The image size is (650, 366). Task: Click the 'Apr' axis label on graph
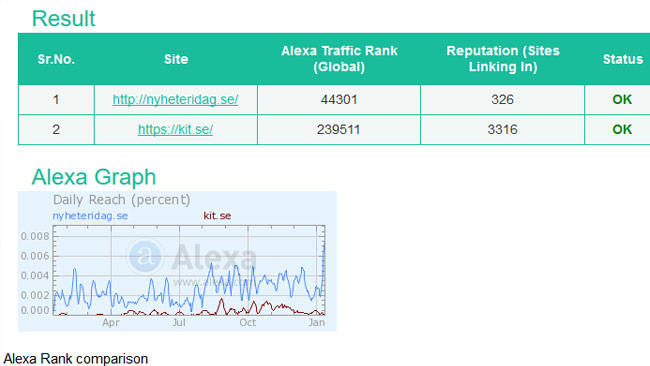111,322
